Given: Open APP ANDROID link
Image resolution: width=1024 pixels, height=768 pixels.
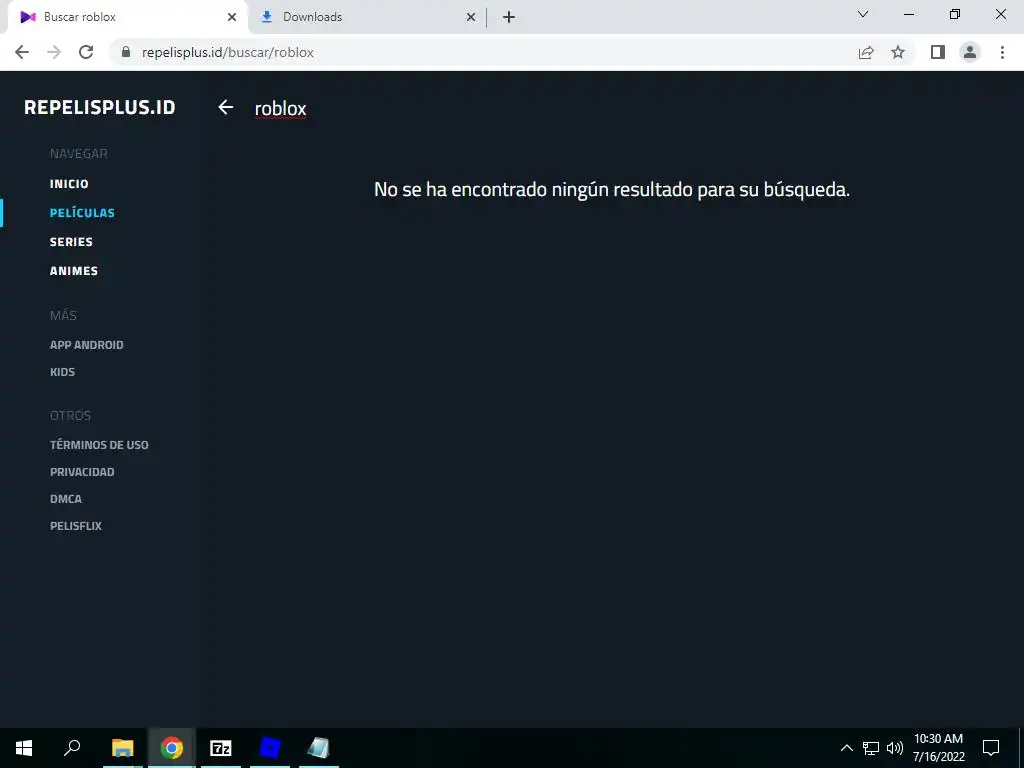Looking at the screenshot, I should tap(87, 345).
